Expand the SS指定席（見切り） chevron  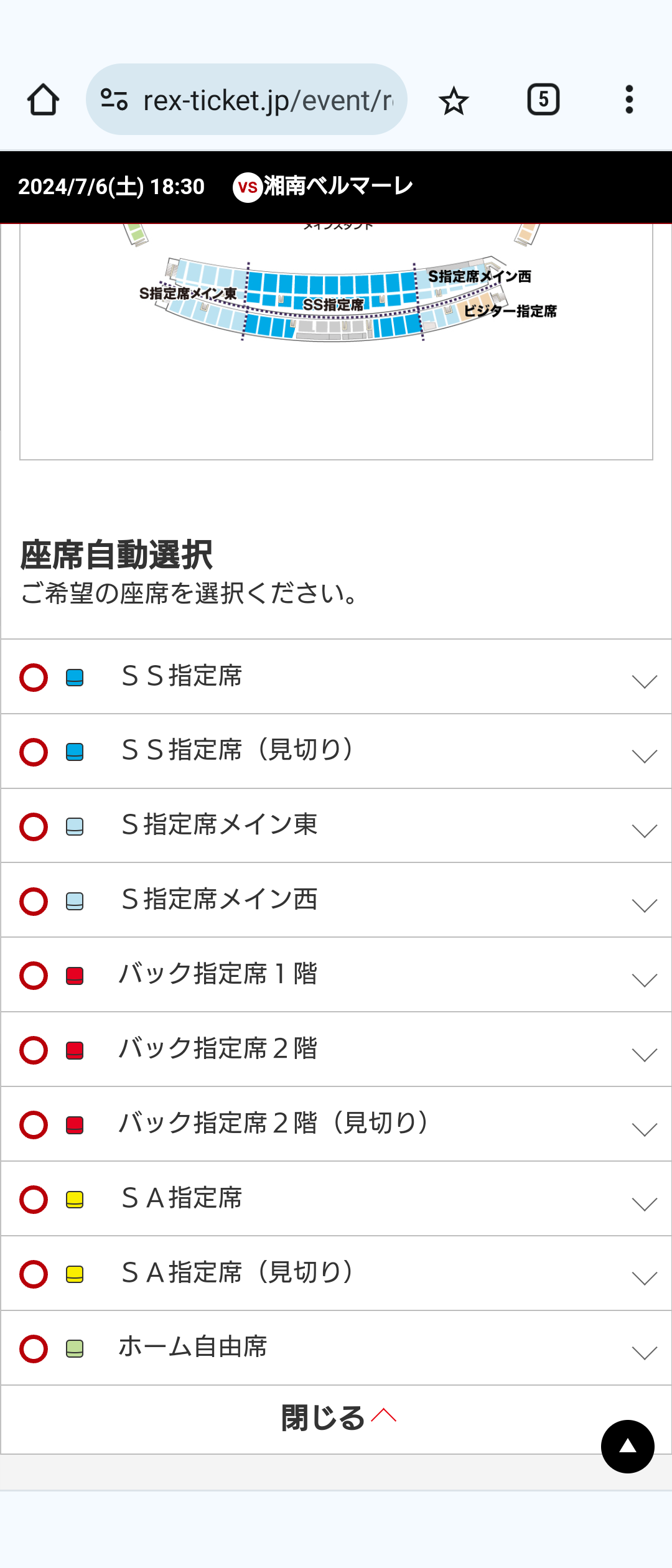click(x=645, y=756)
